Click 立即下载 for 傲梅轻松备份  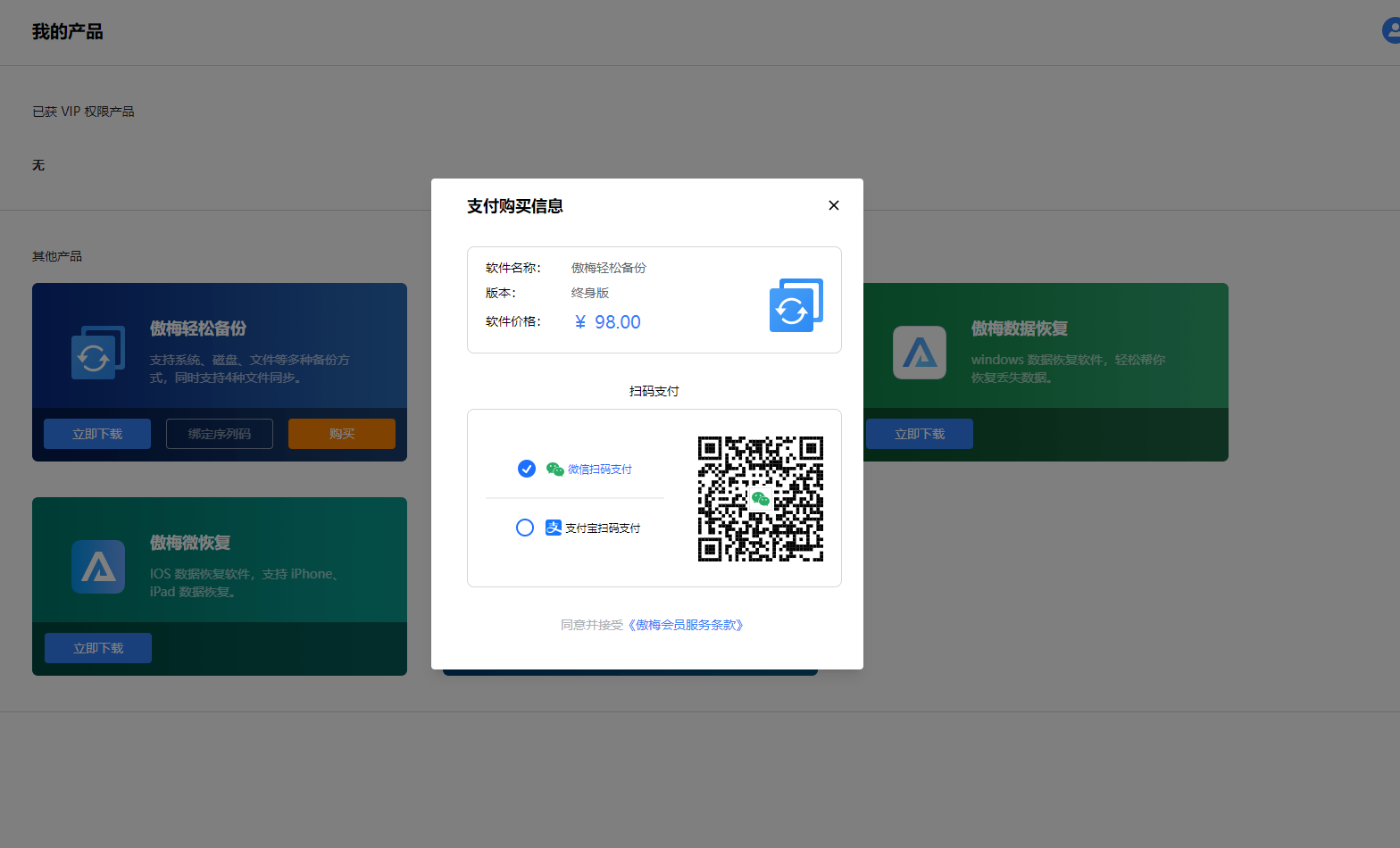pyautogui.click(x=97, y=434)
